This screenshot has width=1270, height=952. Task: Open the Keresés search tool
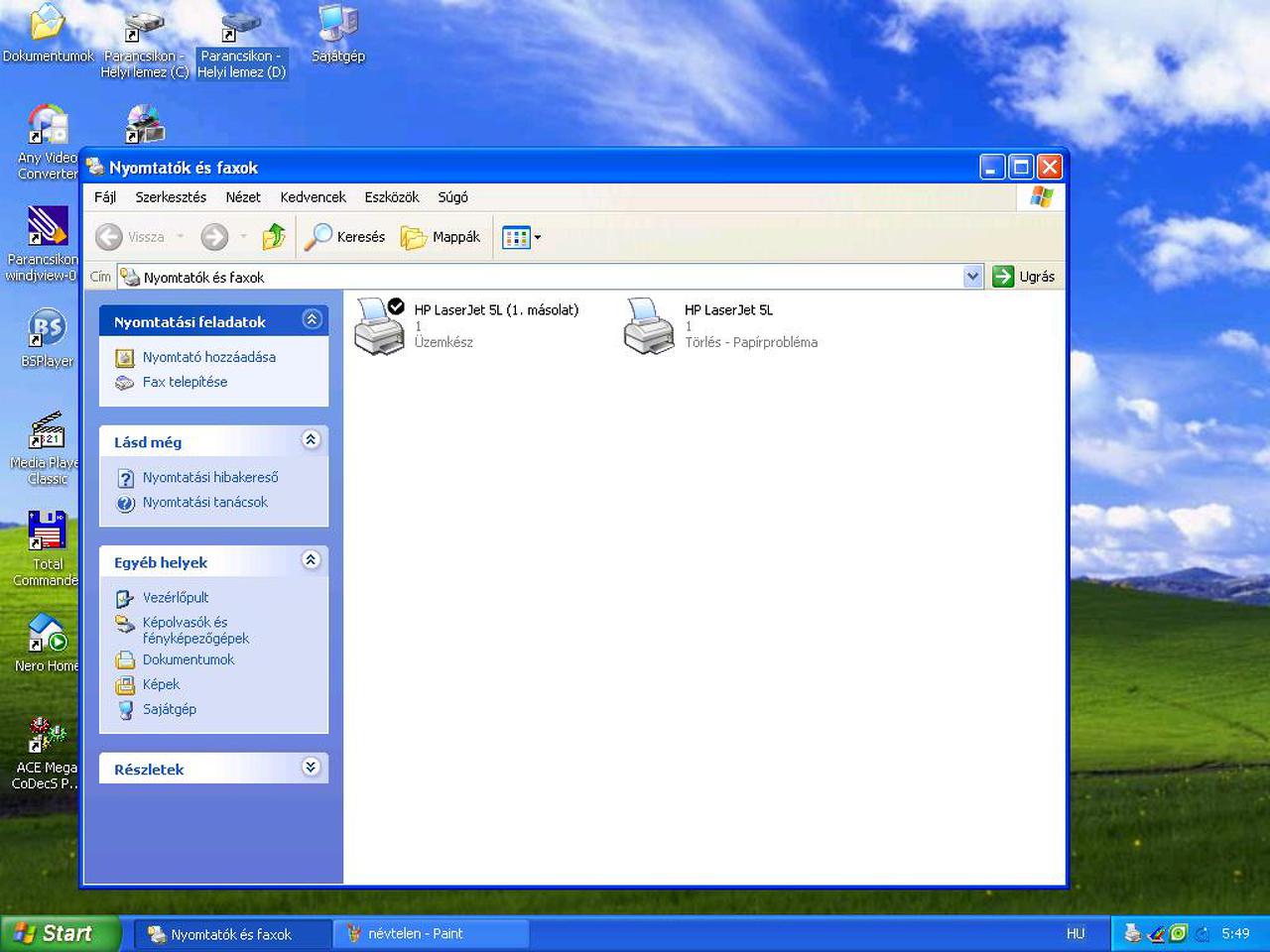pyautogui.click(x=344, y=237)
